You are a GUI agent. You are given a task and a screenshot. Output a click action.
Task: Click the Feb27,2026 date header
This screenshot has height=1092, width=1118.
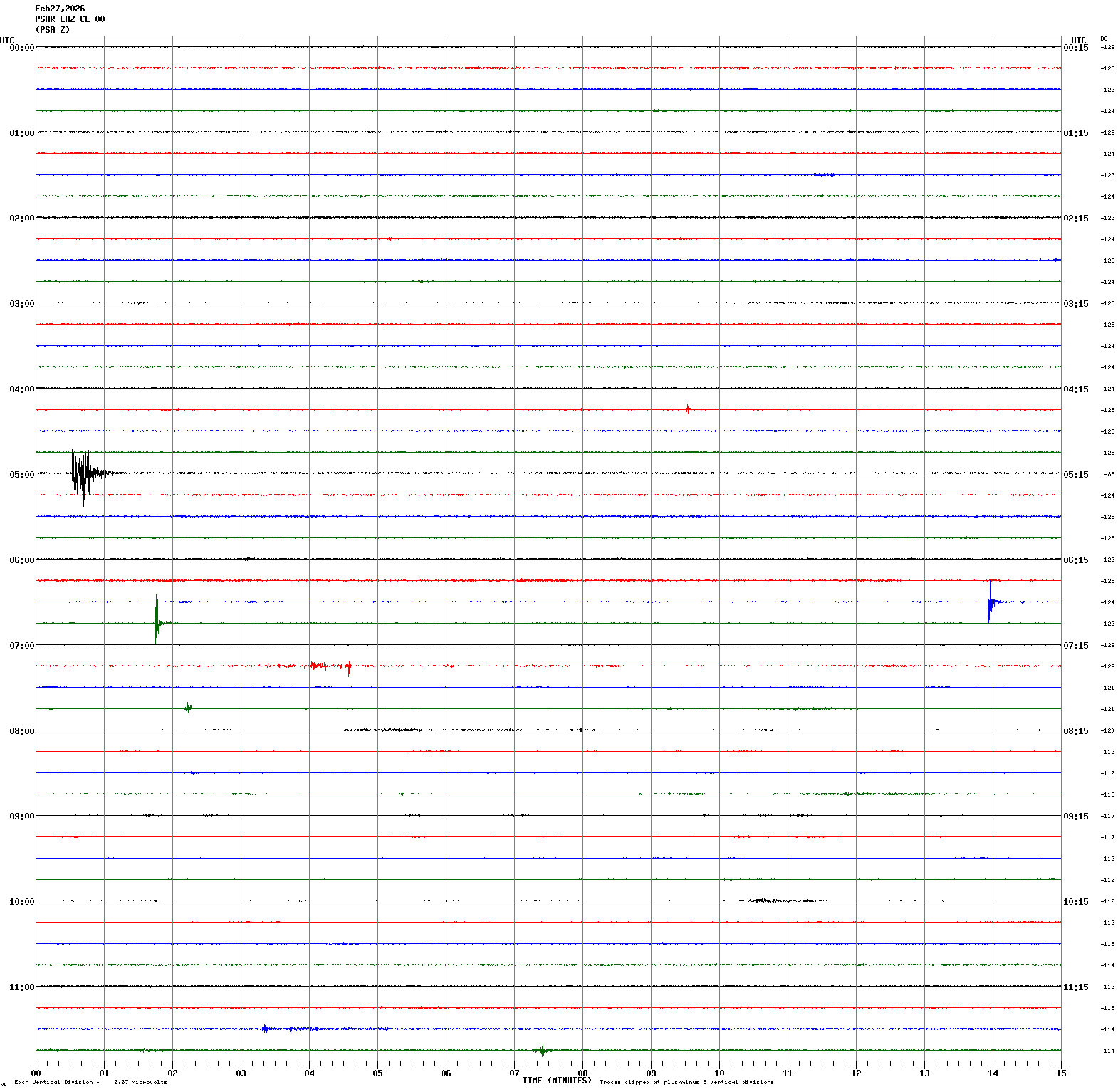pos(60,9)
